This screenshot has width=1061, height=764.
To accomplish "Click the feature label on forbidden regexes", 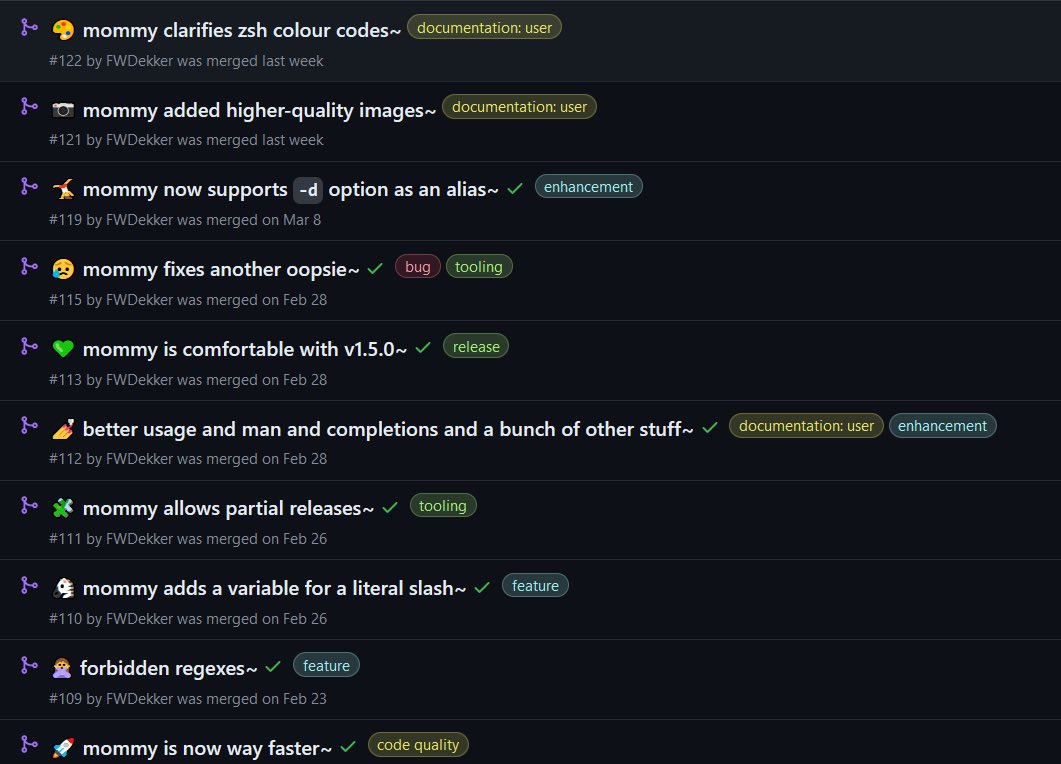I will tap(326, 665).
